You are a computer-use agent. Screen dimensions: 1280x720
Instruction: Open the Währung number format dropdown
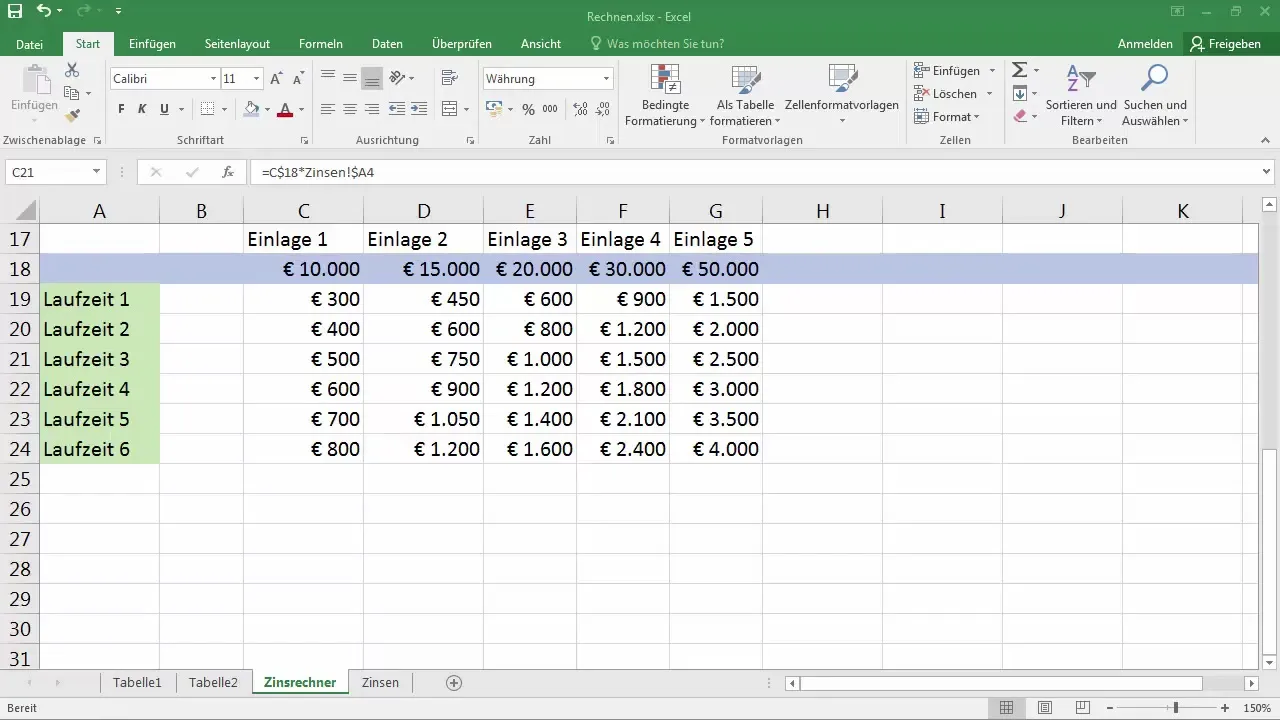click(606, 78)
